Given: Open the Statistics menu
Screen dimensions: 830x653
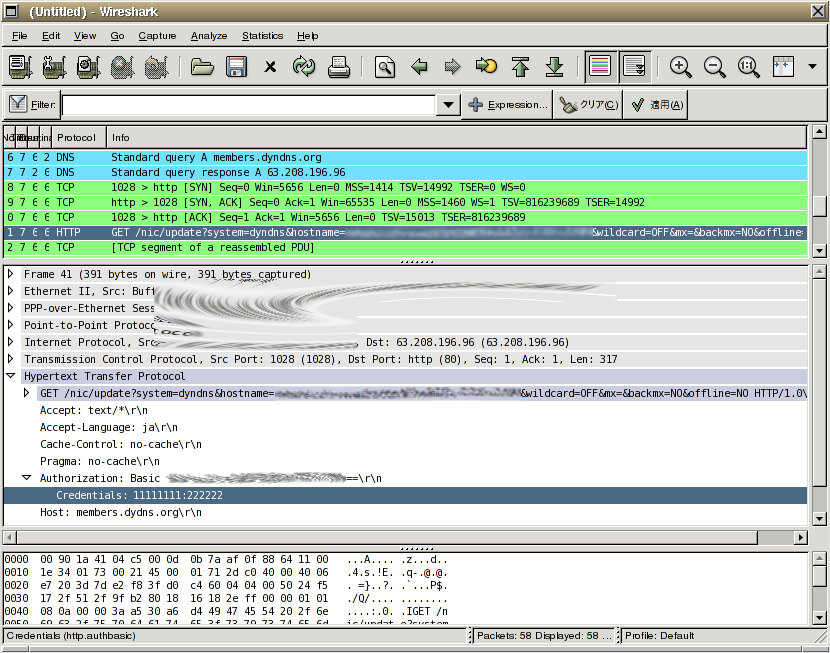Looking at the screenshot, I should pos(263,35).
